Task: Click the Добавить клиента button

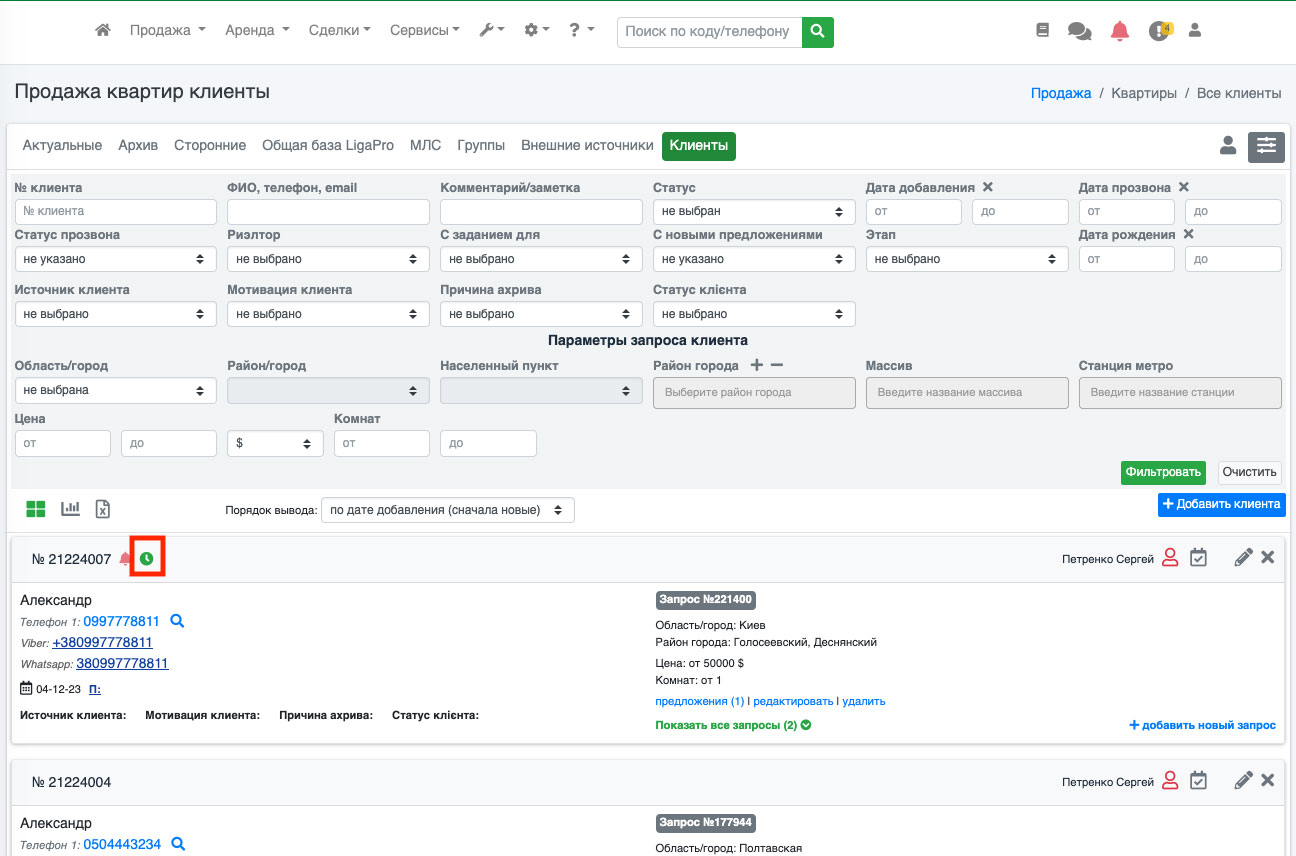Action: (1221, 504)
